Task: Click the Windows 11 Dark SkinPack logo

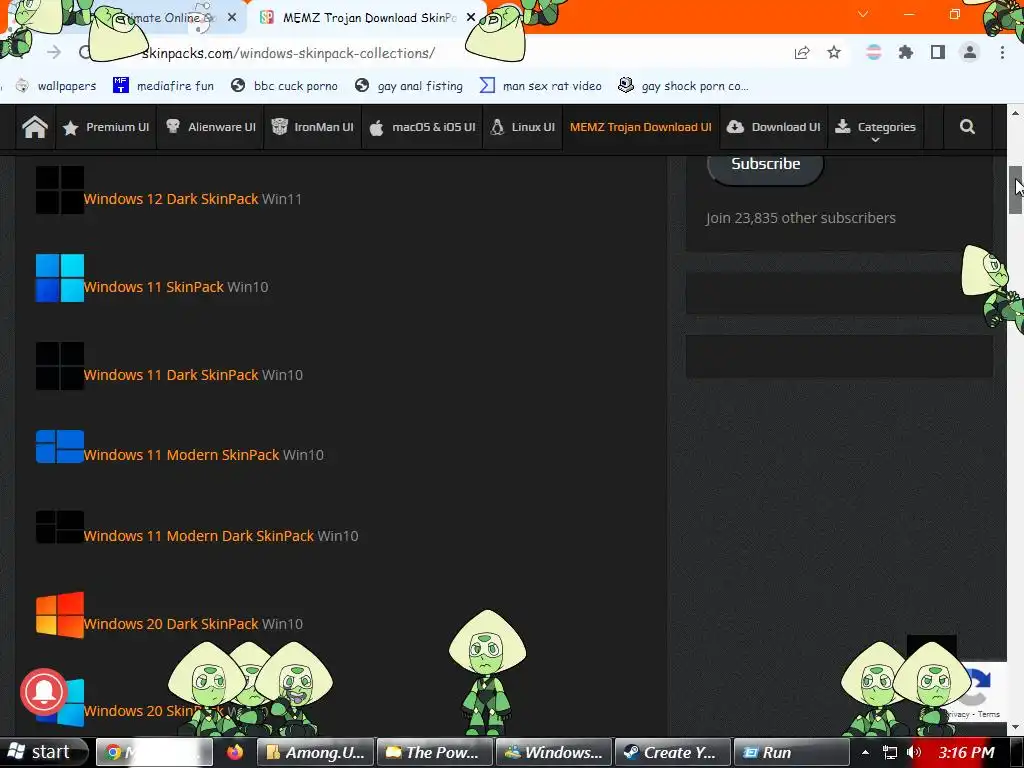Action: click(x=59, y=366)
